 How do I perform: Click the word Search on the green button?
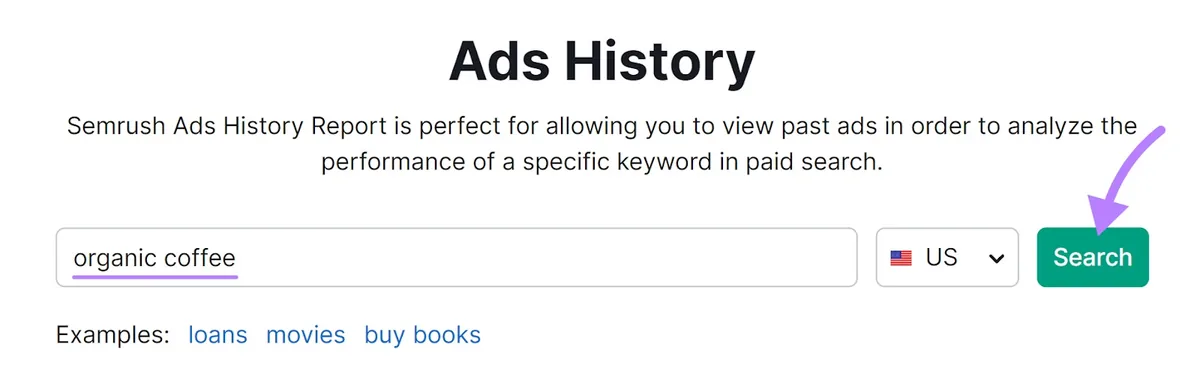(1092, 258)
